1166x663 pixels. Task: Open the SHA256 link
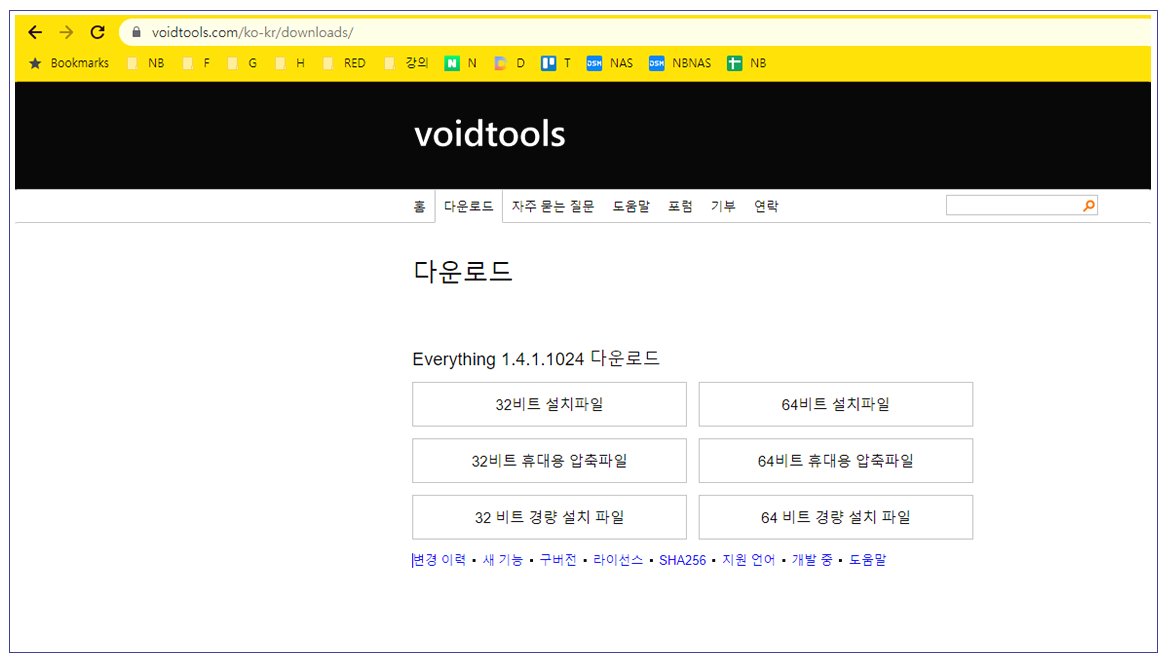tap(682, 560)
